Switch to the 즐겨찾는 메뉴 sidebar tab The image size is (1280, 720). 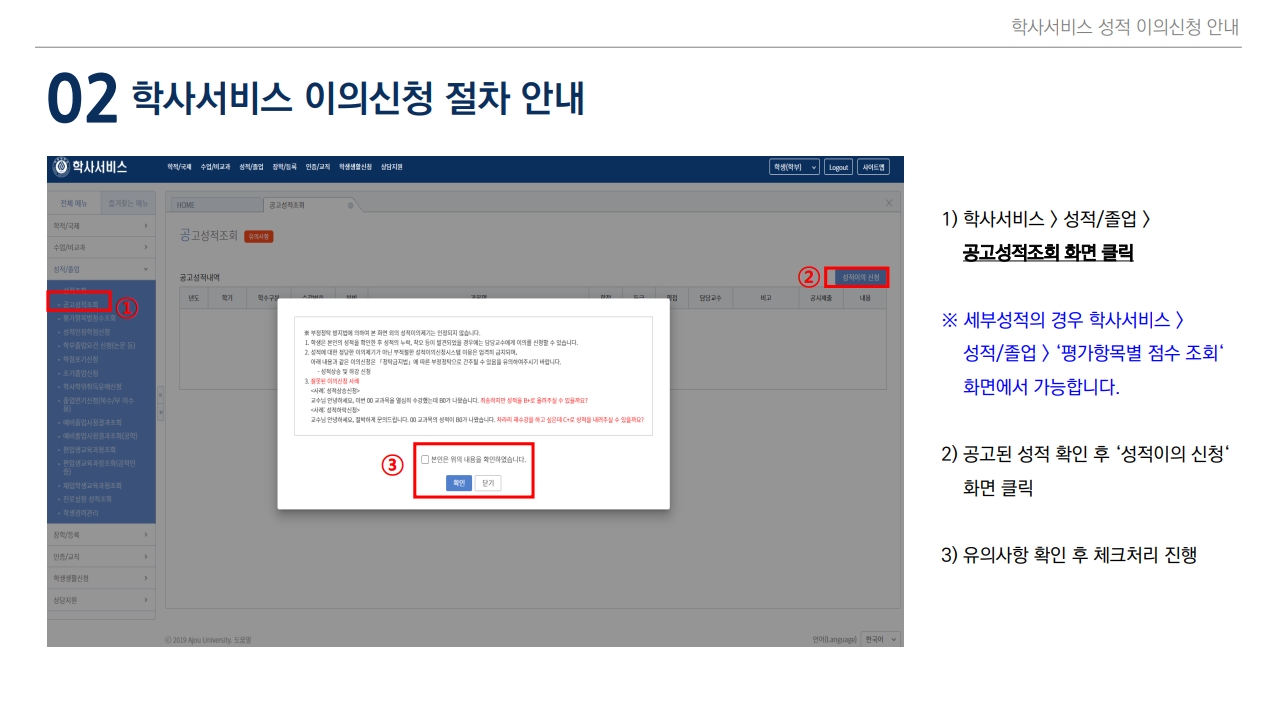point(128,204)
